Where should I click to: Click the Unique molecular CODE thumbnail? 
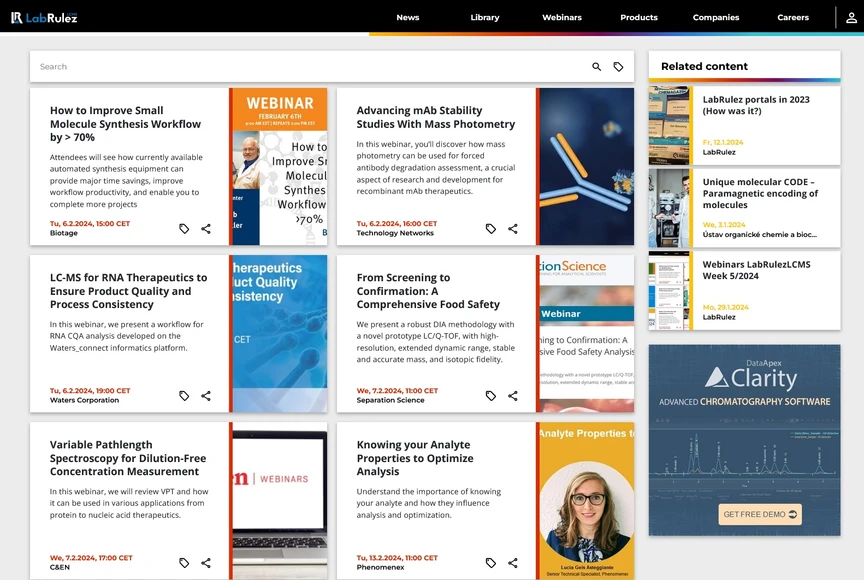pyautogui.click(x=669, y=208)
